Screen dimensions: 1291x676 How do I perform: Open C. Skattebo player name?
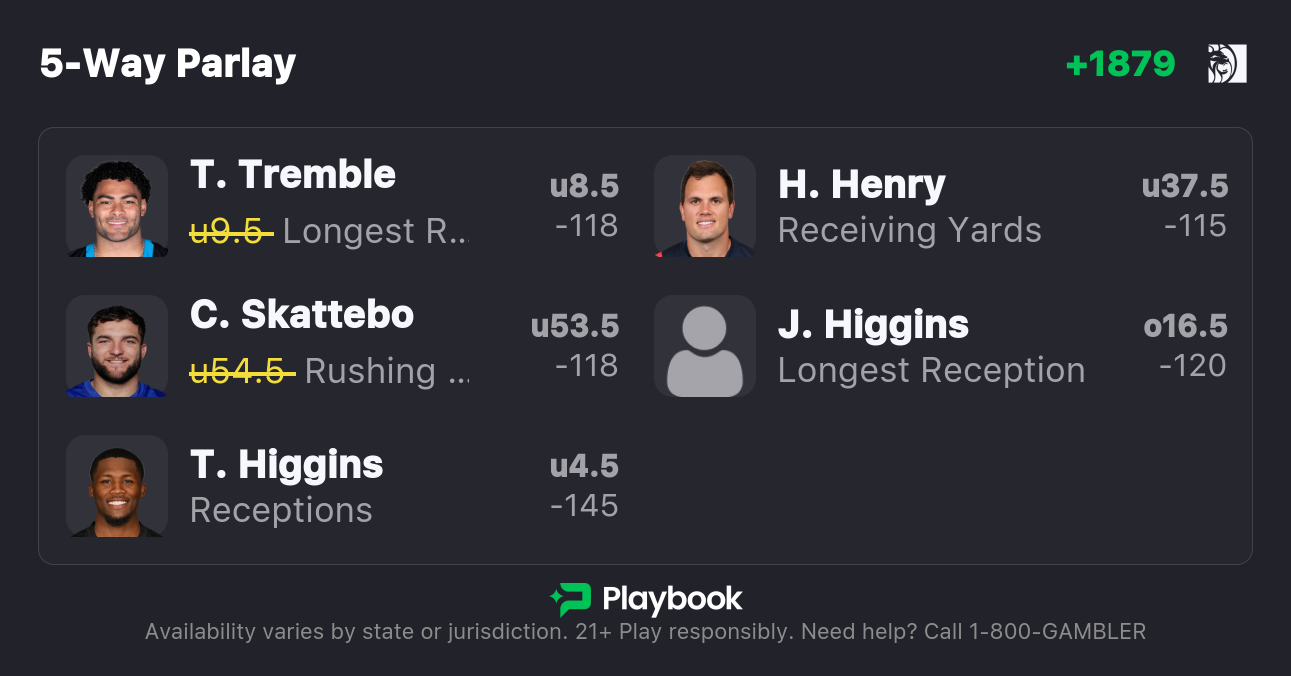point(302,315)
